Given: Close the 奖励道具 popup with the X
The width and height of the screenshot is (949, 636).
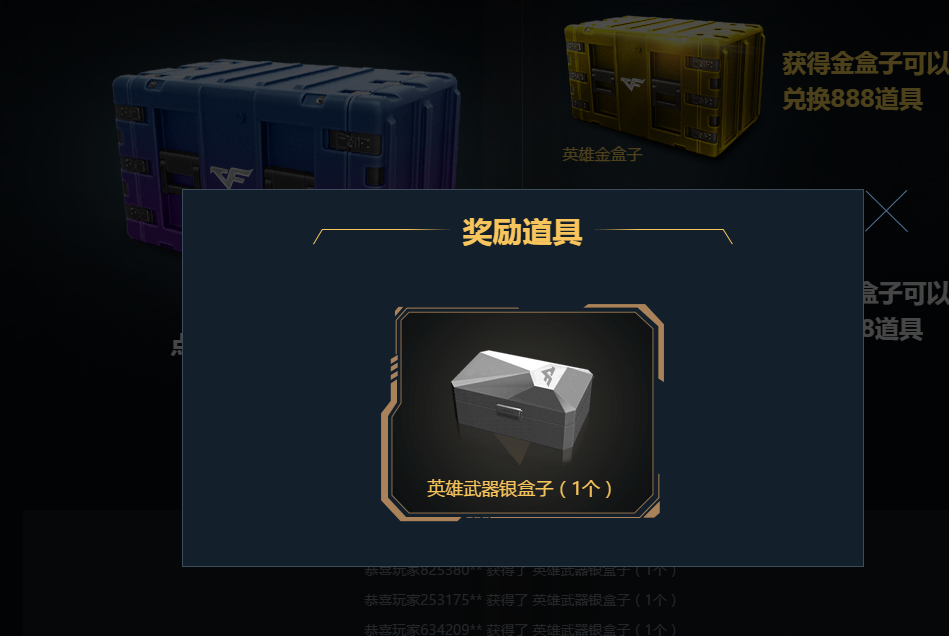Looking at the screenshot, I should coord(886,211).
